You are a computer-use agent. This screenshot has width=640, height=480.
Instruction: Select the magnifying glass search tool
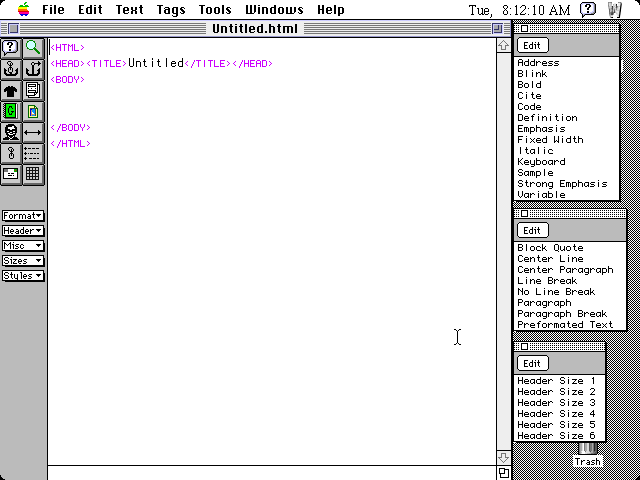[33, 47]
